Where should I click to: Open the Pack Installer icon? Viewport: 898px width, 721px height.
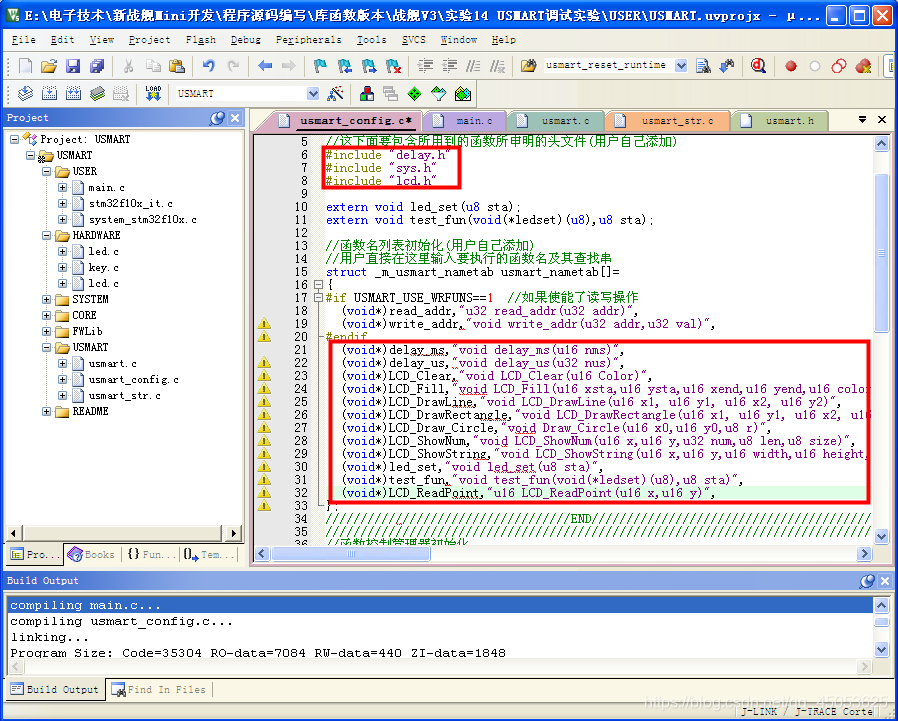[x=463, y=93]
